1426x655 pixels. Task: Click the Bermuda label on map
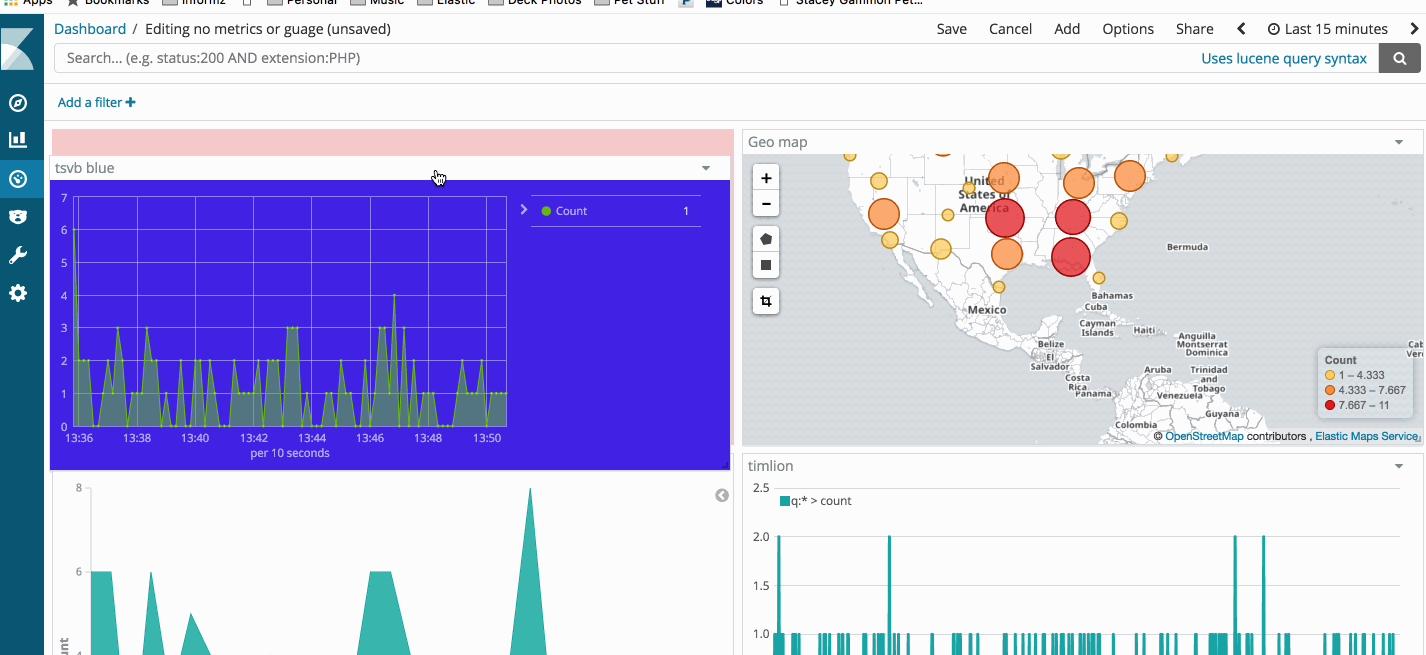[x=1188, y=247]
